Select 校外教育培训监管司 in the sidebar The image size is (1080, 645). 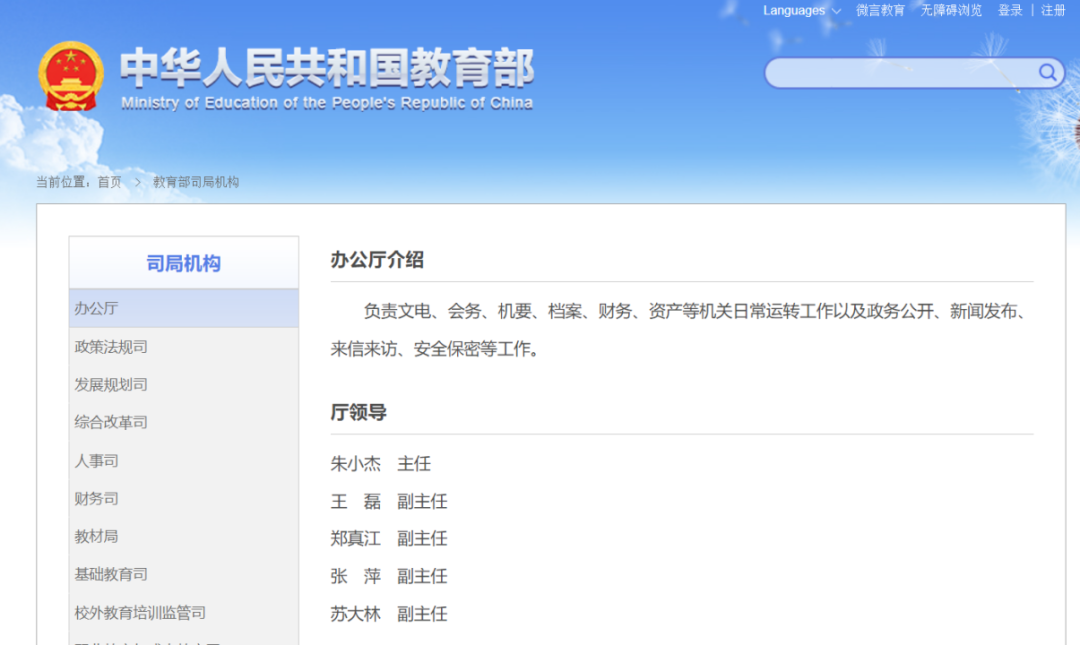coord(184,613)
